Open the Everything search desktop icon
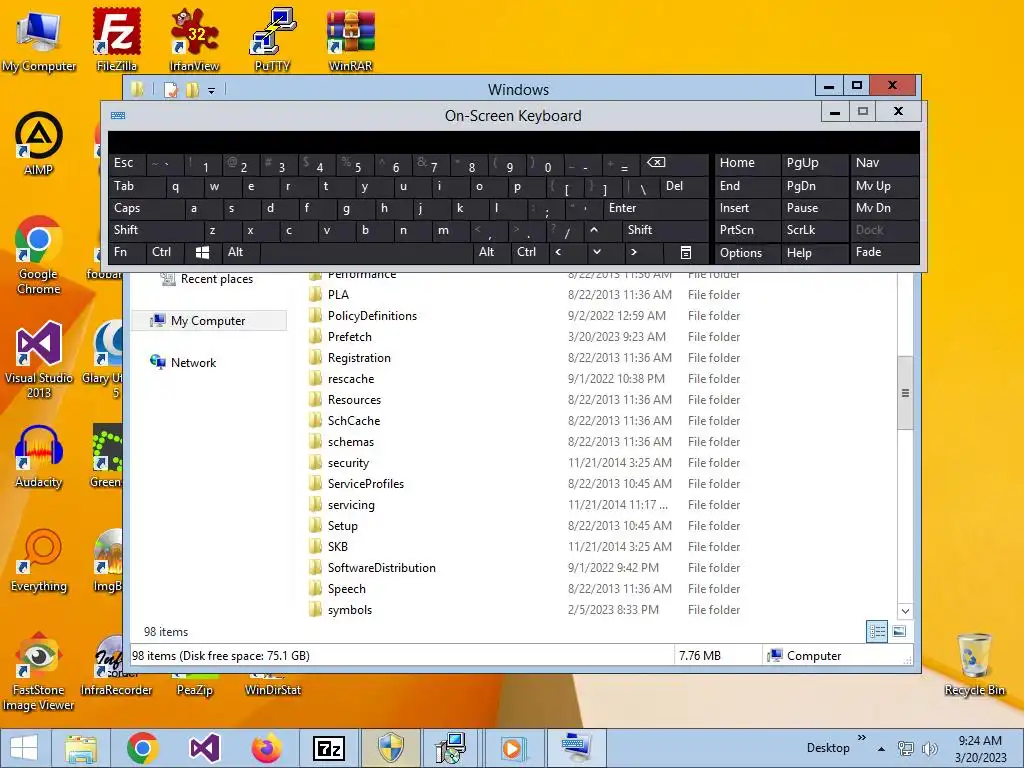 tap(39, 560)
